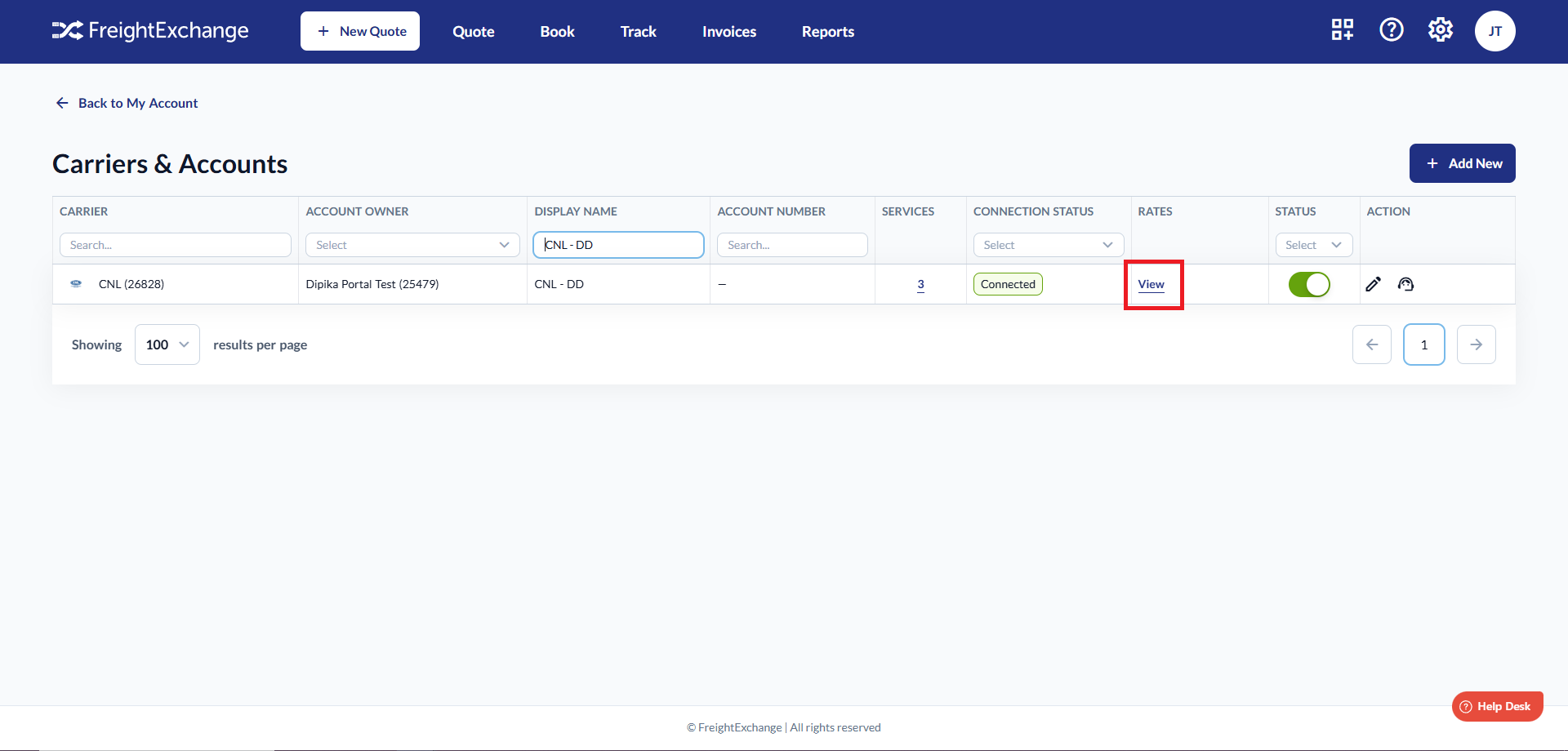Open the Invoices menu
Image resolution: width=1568 pixels, height=751 pixels.
pyautogui.click(x=729, y=31)
